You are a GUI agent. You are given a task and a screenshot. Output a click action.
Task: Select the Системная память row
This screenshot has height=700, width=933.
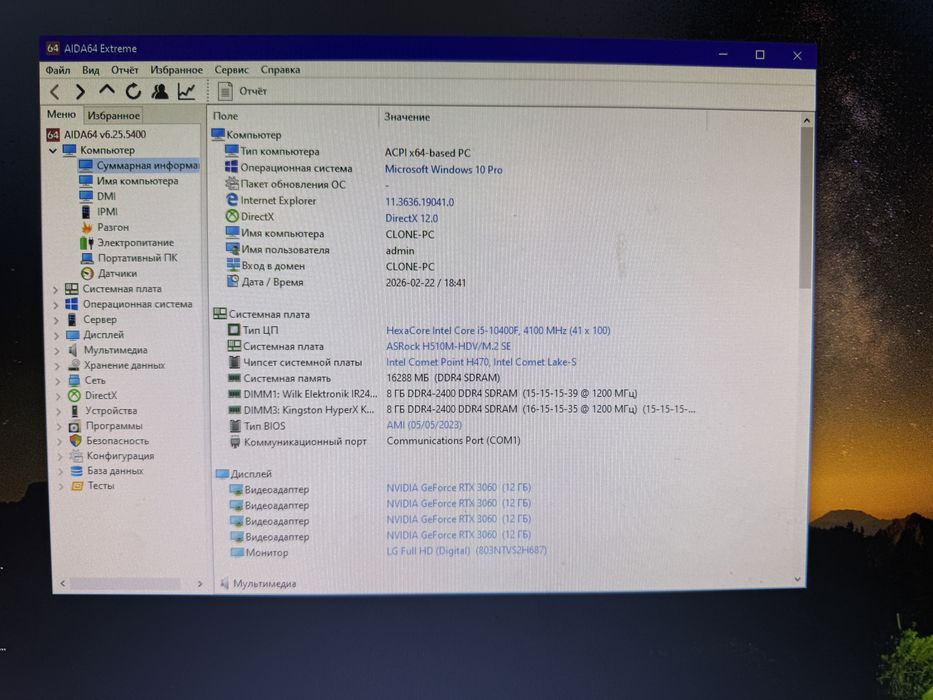pos(458,378)
